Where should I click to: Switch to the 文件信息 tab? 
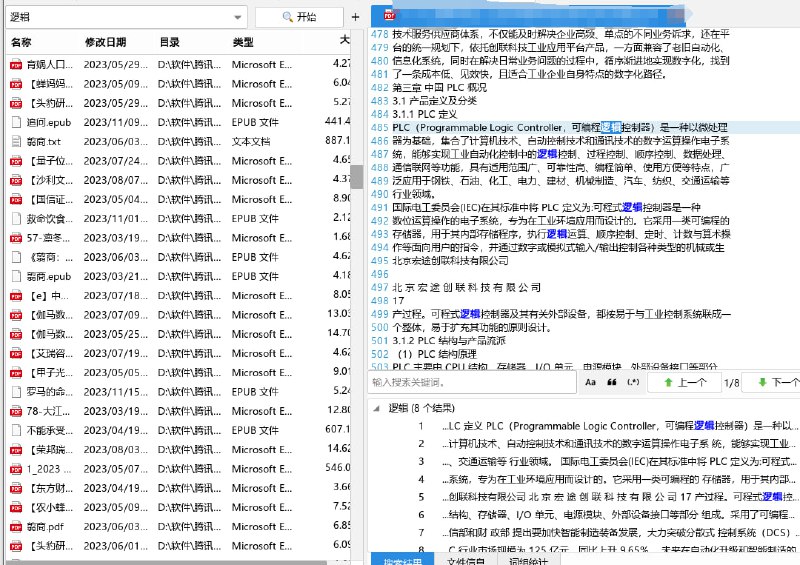click(466, 562)
